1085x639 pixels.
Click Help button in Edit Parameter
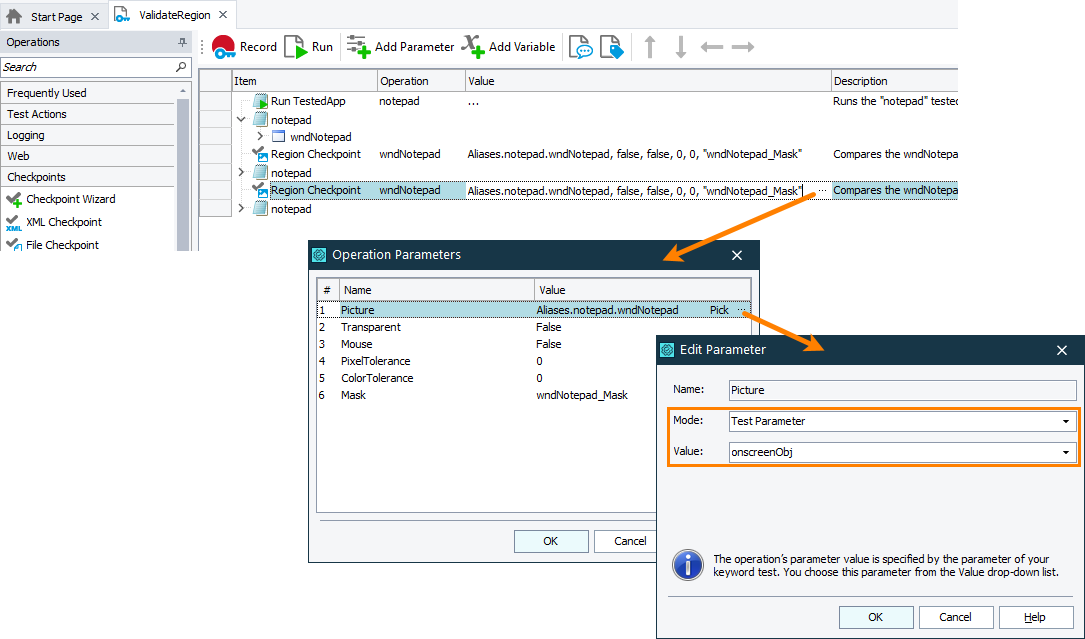(1035, 617)
